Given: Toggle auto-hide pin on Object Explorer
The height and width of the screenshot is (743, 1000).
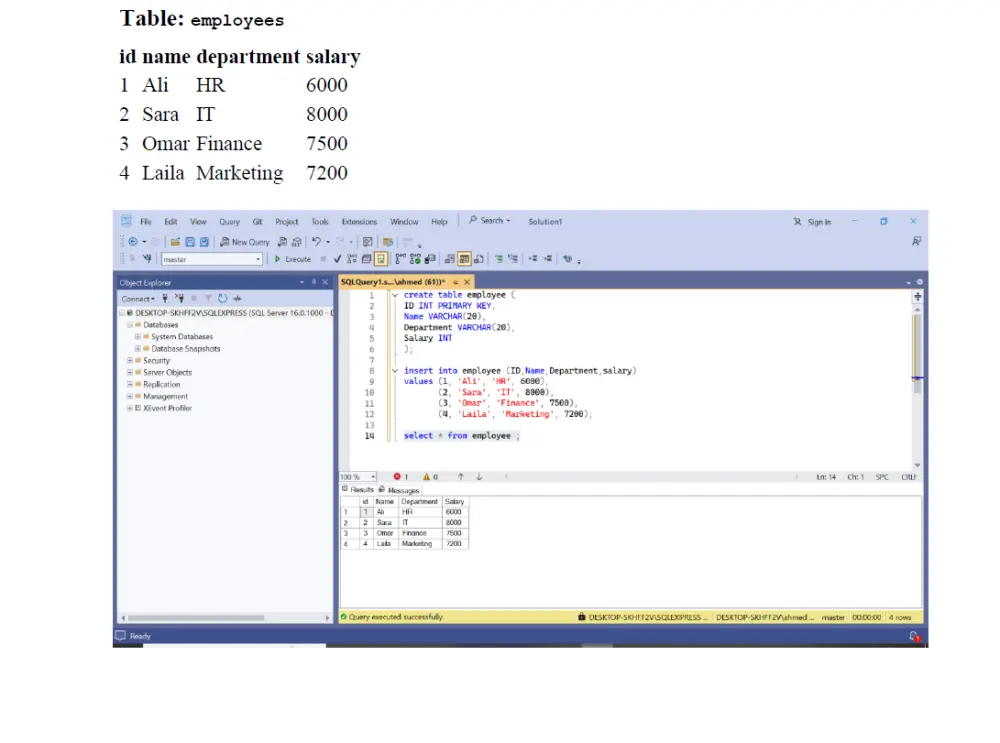Looking at the screenshot, I should click(314, 282).
